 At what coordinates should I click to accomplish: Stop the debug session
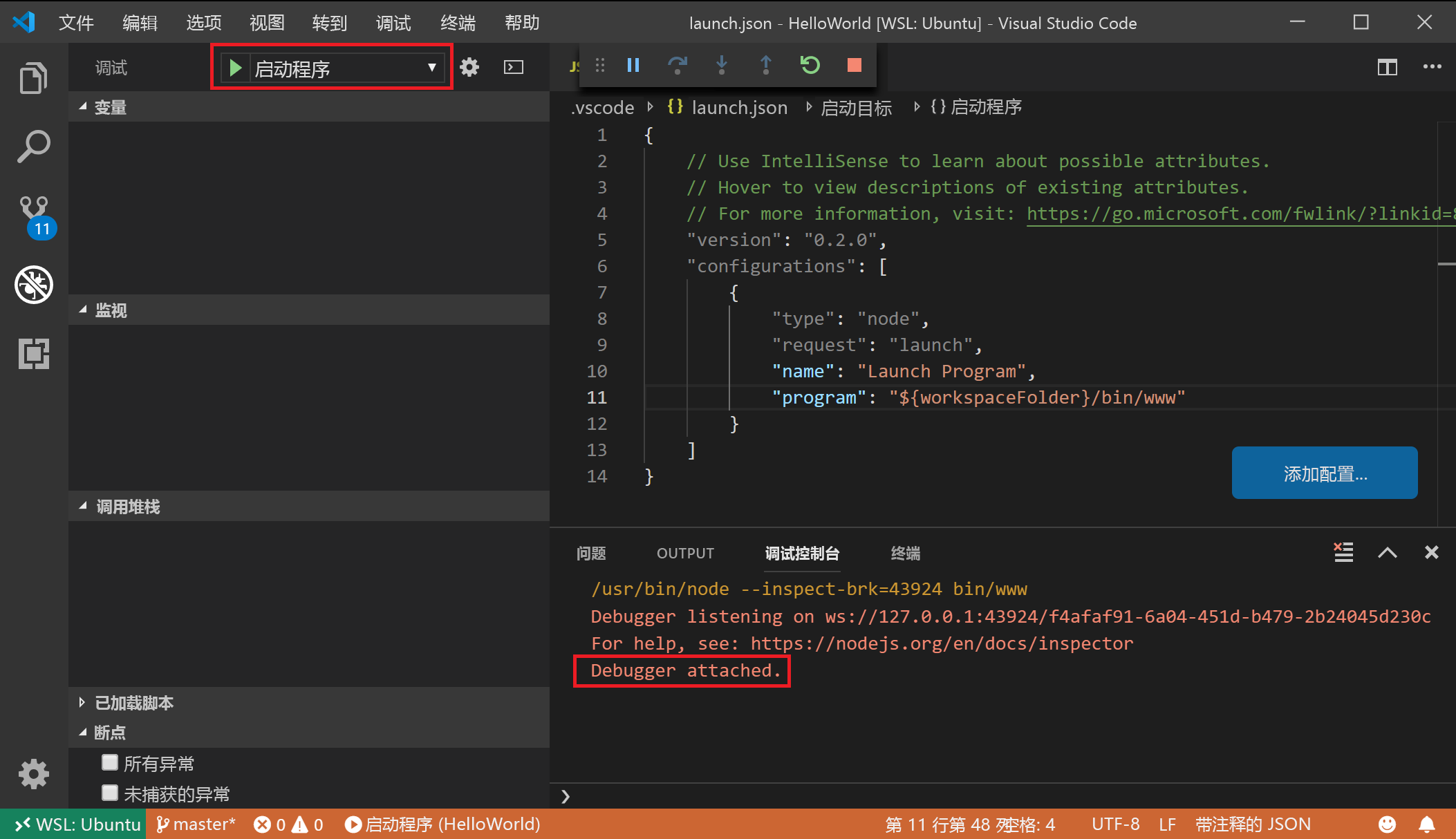[855, 65]
